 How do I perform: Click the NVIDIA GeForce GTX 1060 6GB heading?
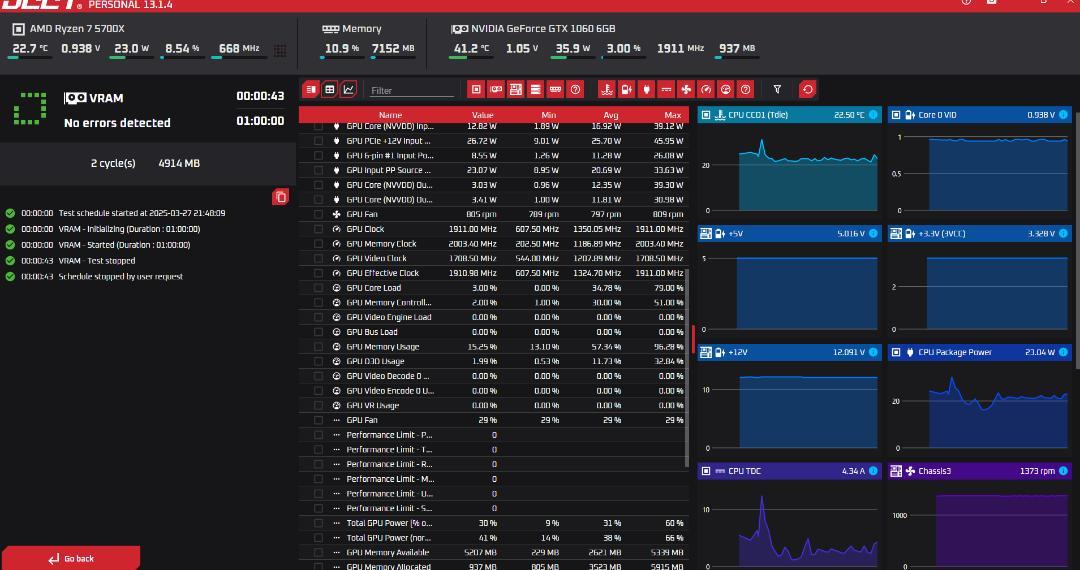point(543,29)
